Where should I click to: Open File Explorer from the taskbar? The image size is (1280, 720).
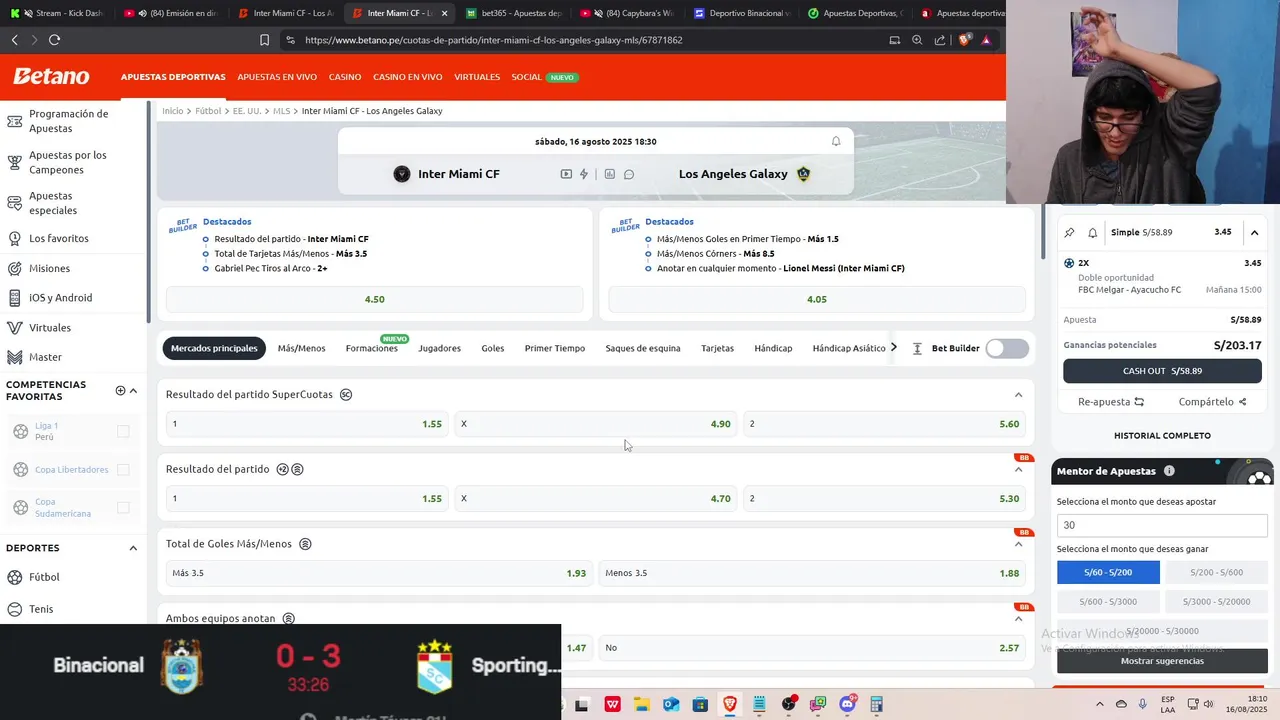click(x=641, y=704)
